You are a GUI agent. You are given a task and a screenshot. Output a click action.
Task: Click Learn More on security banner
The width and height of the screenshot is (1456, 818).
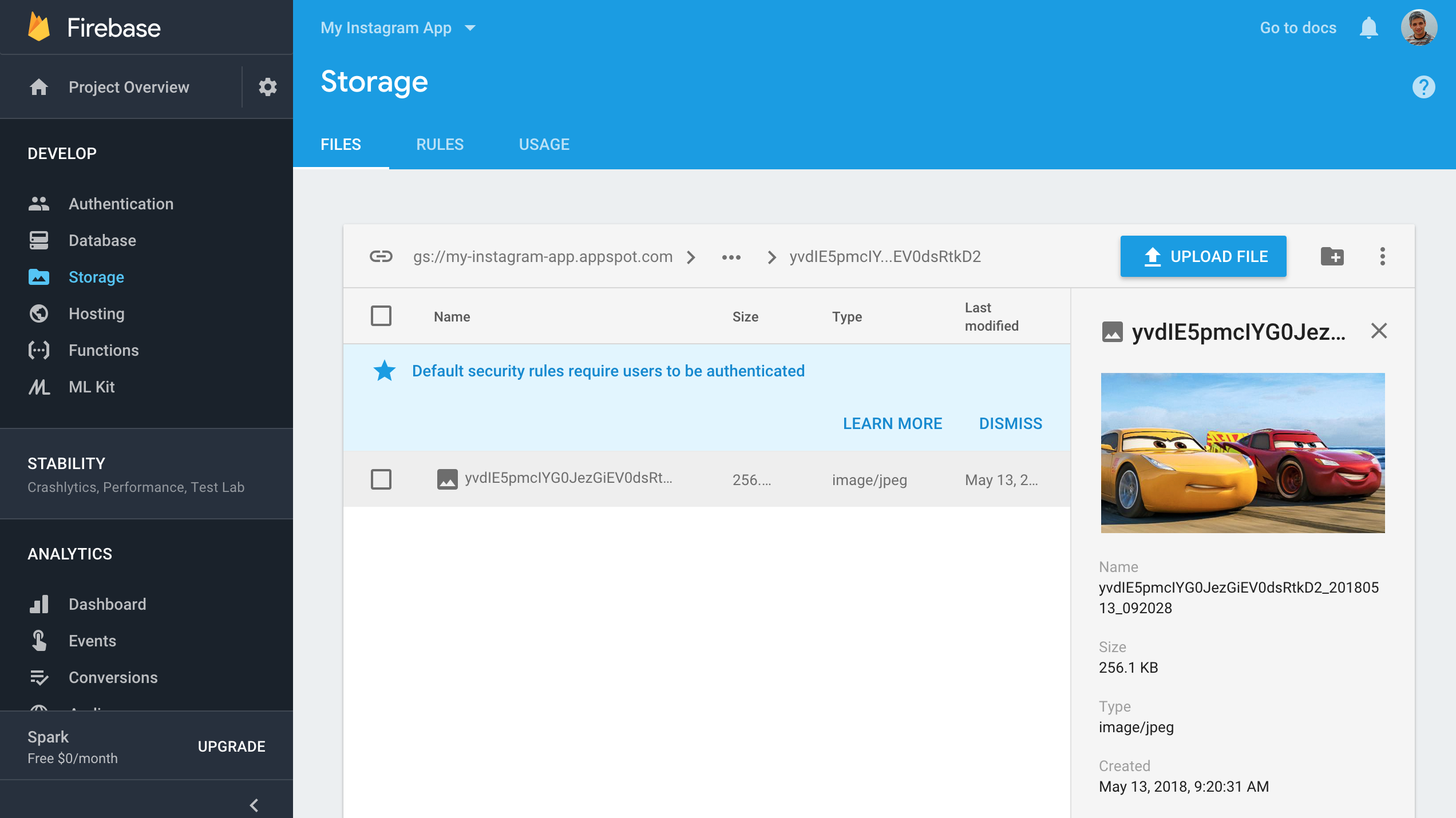click(893, 423)
